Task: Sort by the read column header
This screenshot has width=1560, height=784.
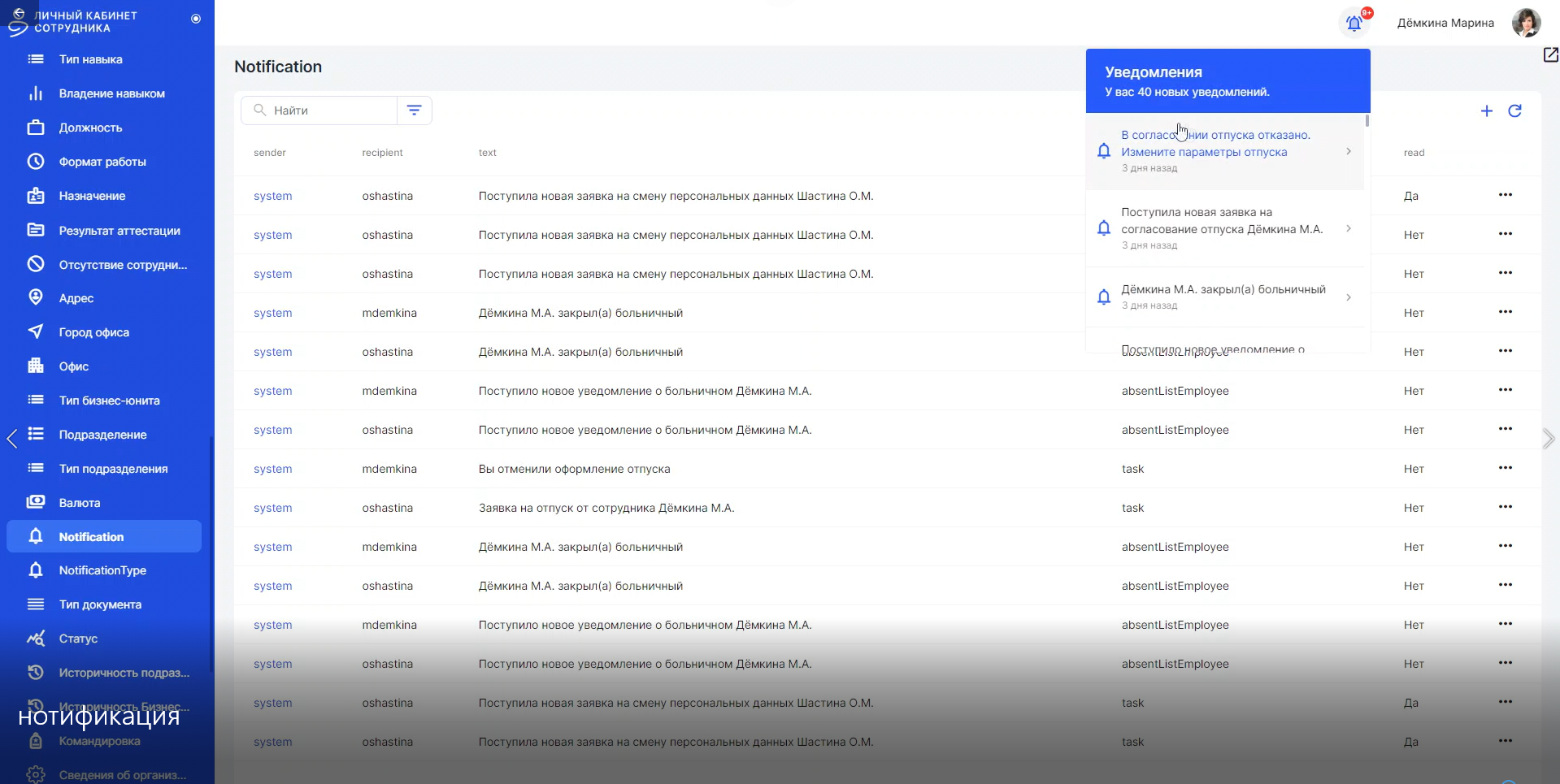Action: 1414,153
